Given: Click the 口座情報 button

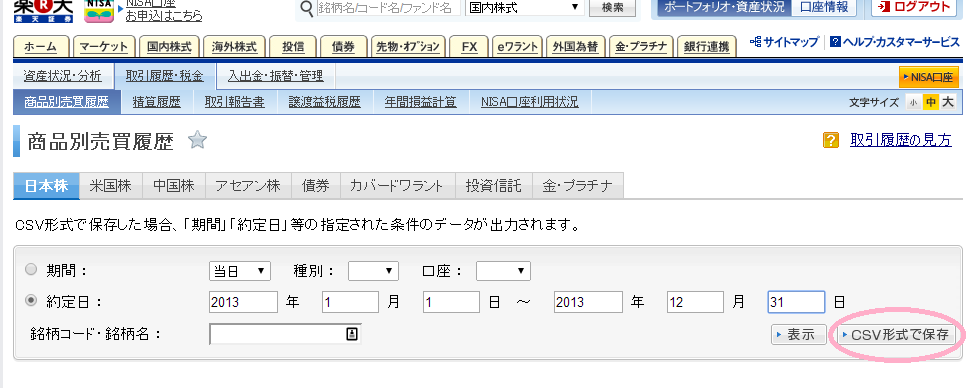Looking at the screenshot, I should pos(824,7).
